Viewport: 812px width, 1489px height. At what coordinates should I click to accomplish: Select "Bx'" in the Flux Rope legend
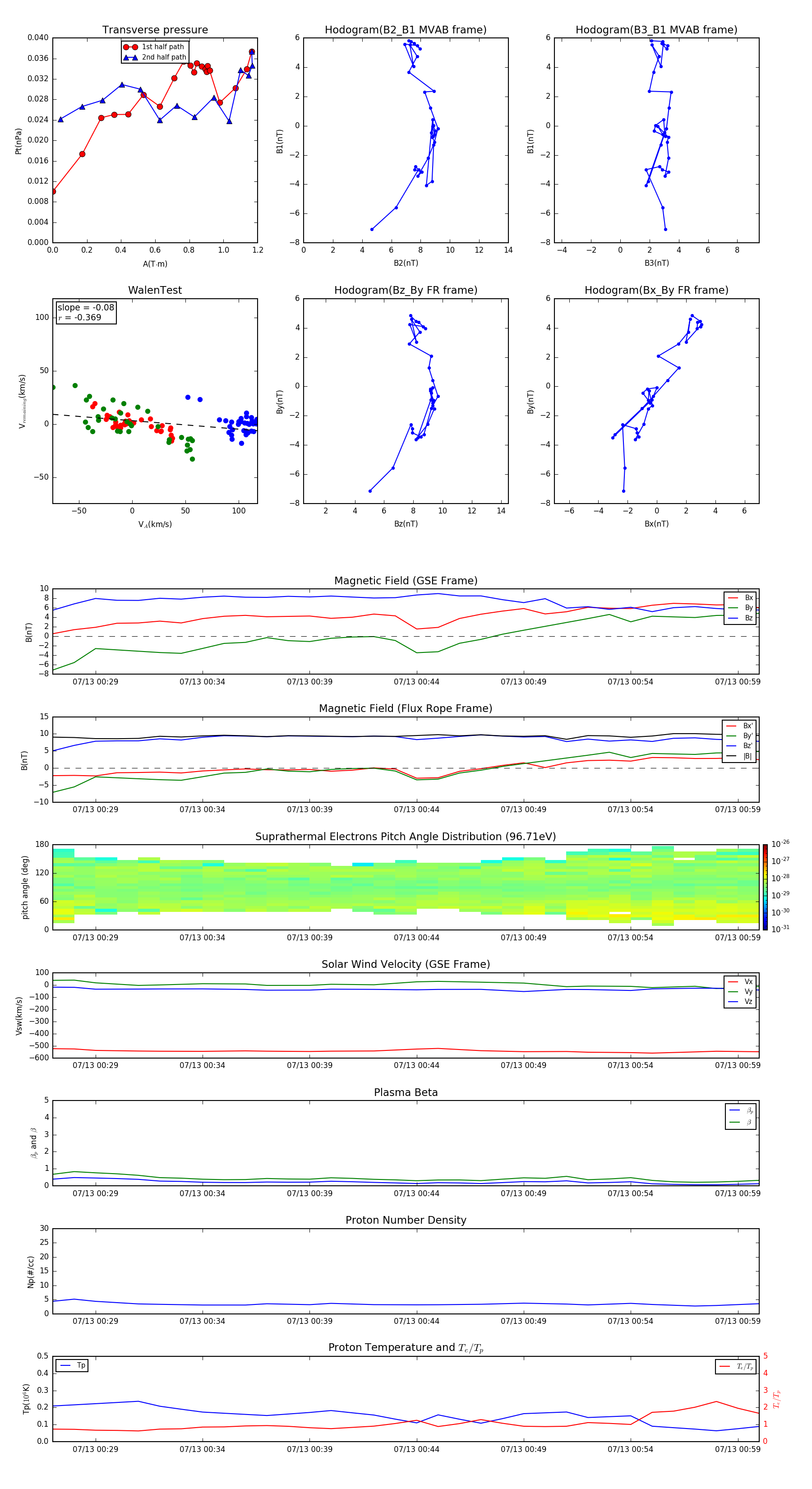pos(739,726)
